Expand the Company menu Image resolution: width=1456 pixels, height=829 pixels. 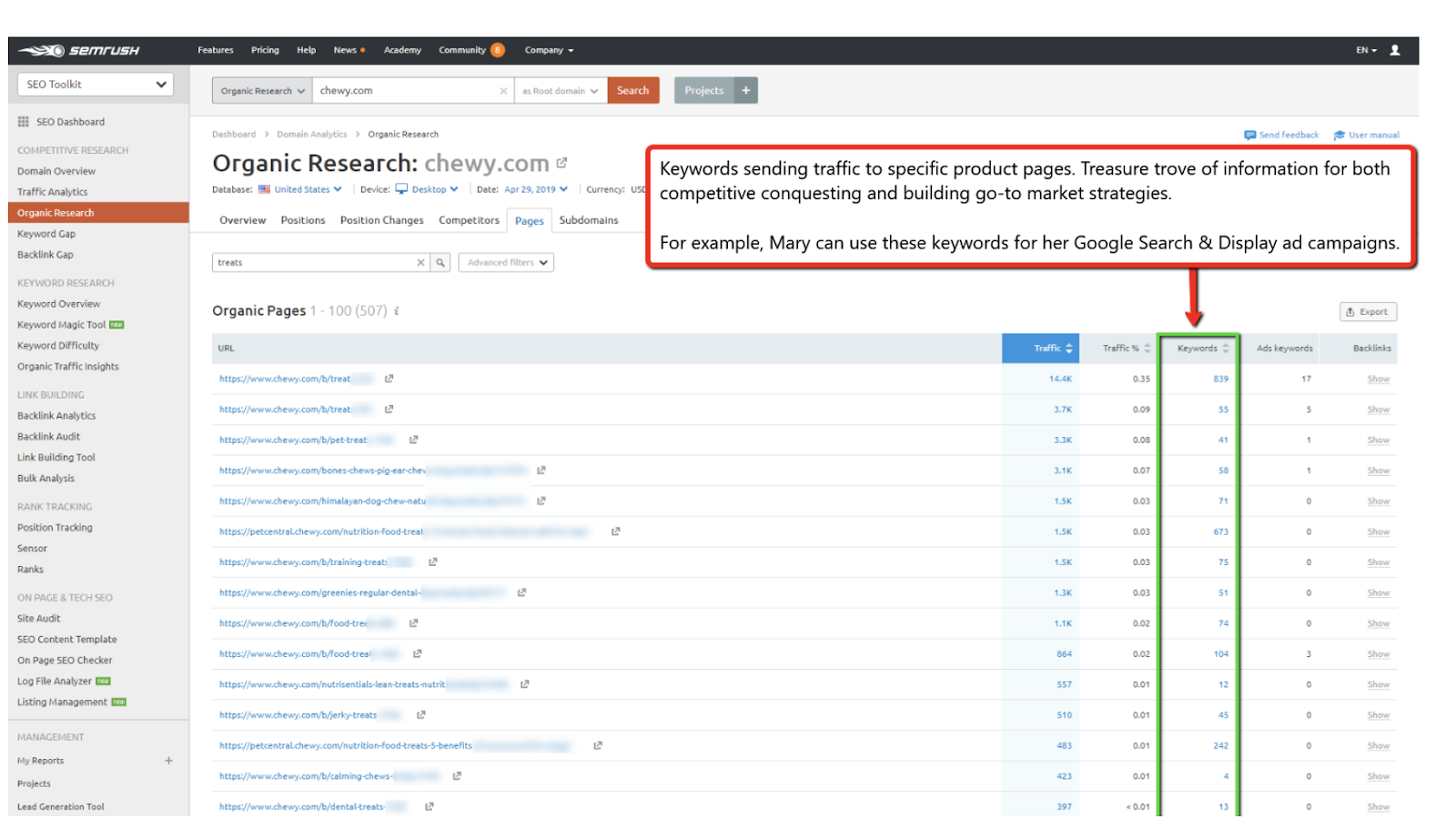pos(549,50)
